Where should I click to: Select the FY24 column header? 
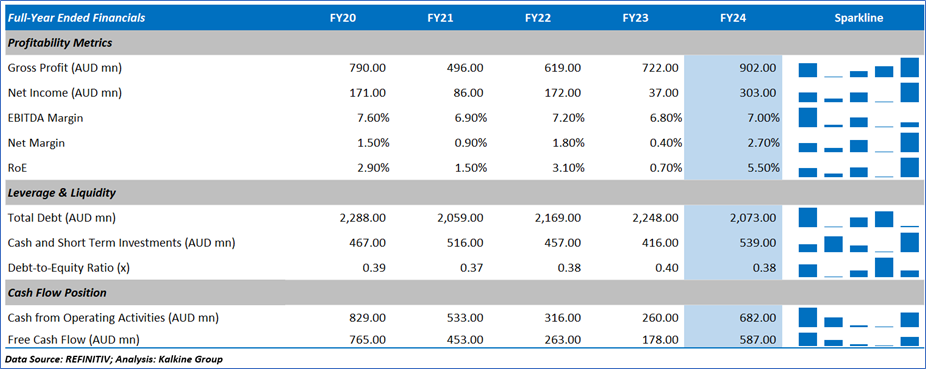coord(732,18)
